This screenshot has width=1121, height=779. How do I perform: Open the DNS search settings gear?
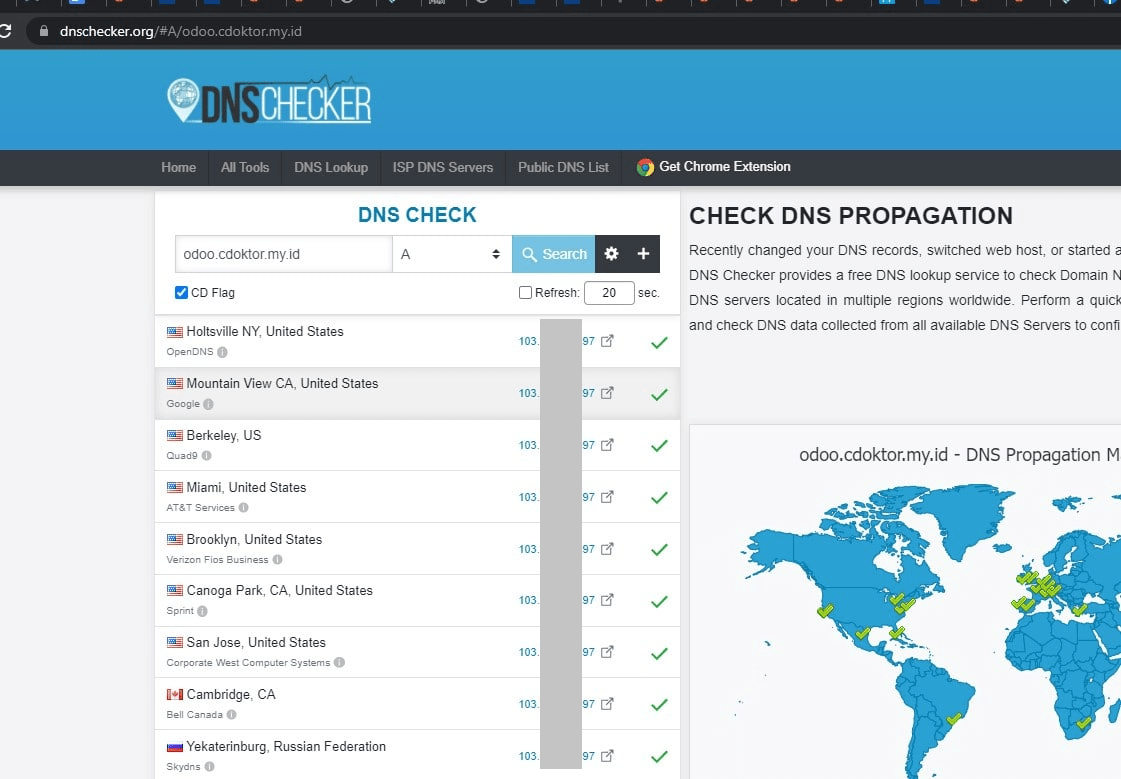(x=611, y=254)
